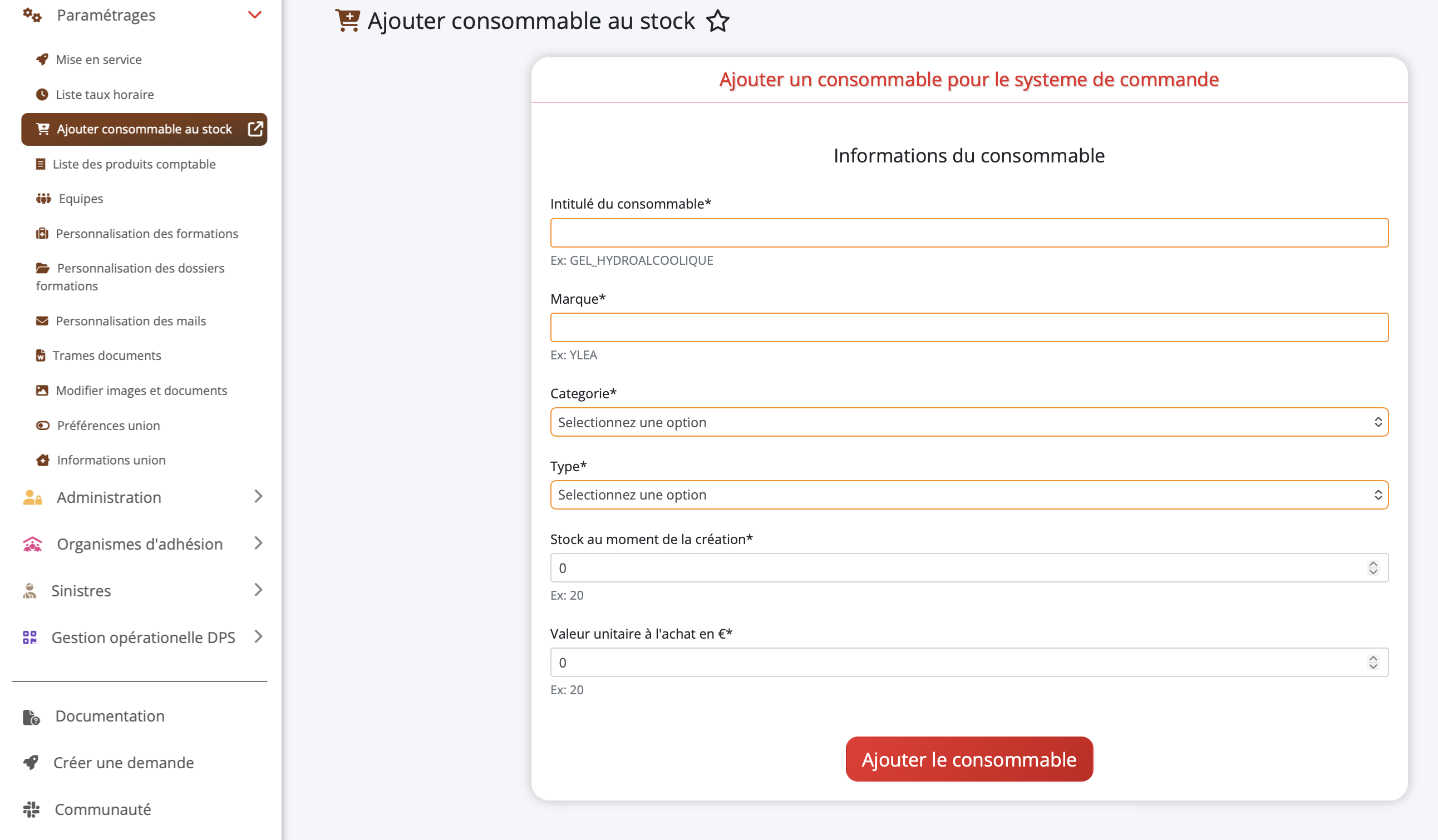The width and height of the screenshot is (1438, 840).
Task: Click the favorite star icon beside page title
Action: (717, 21)
